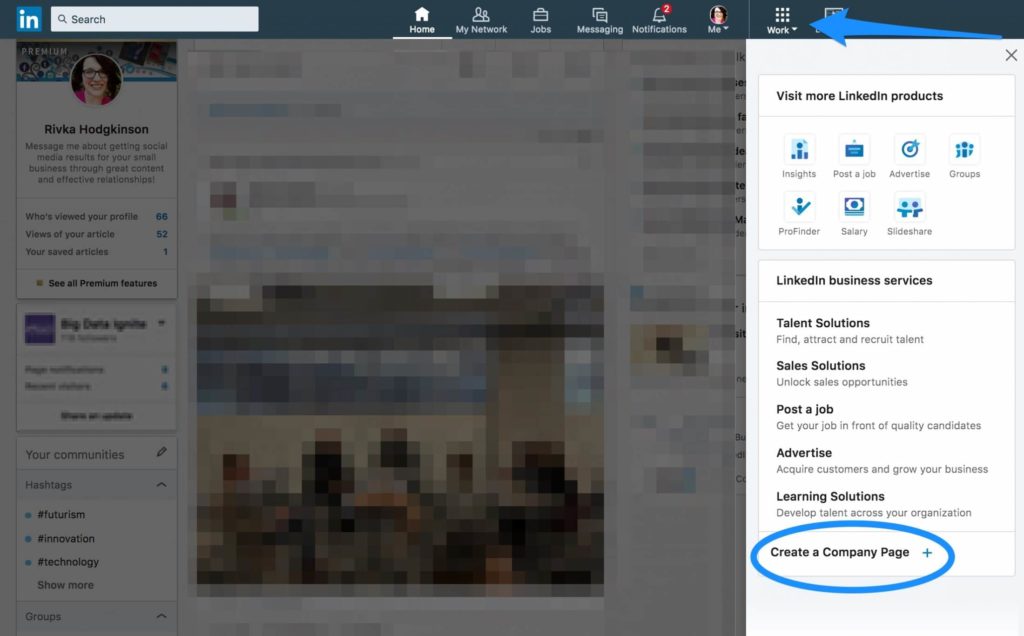Click the plus icon beside Create a Company Page

927,553
